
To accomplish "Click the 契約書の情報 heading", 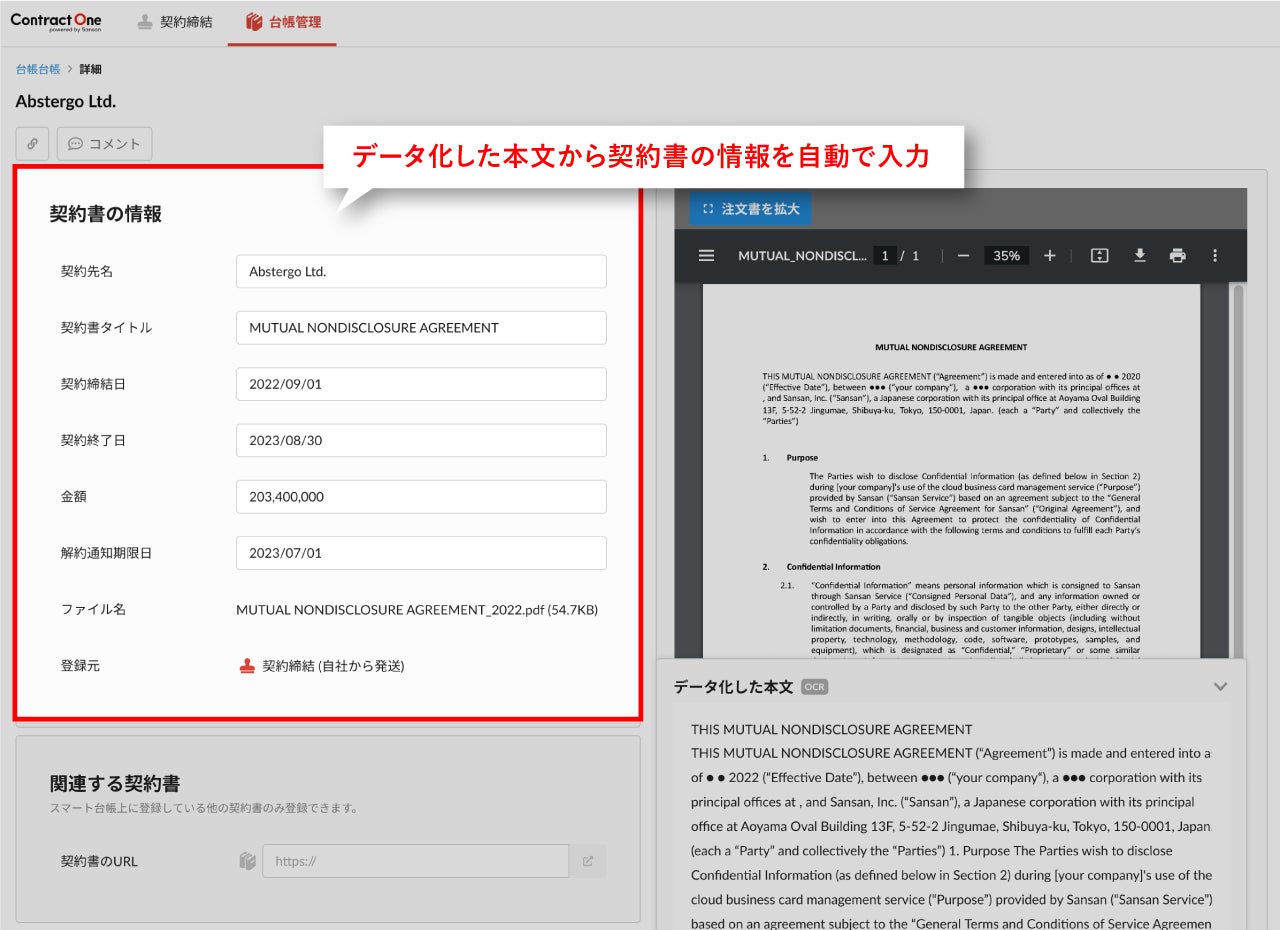I will [106, 214].
